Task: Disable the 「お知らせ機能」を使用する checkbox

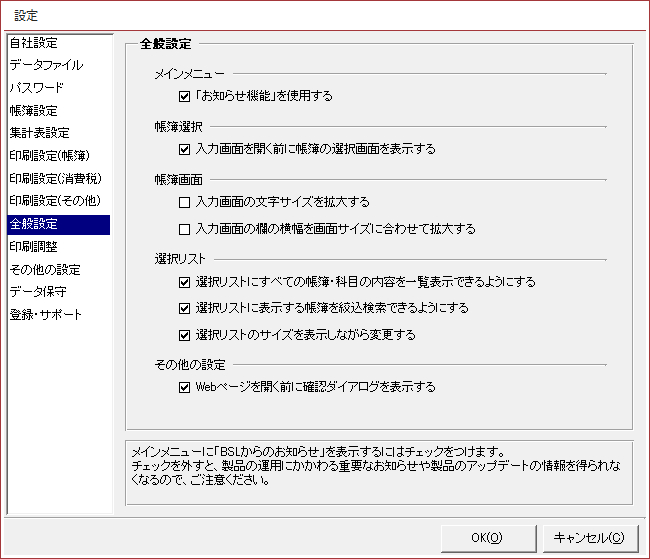Action: click(184, 96)
